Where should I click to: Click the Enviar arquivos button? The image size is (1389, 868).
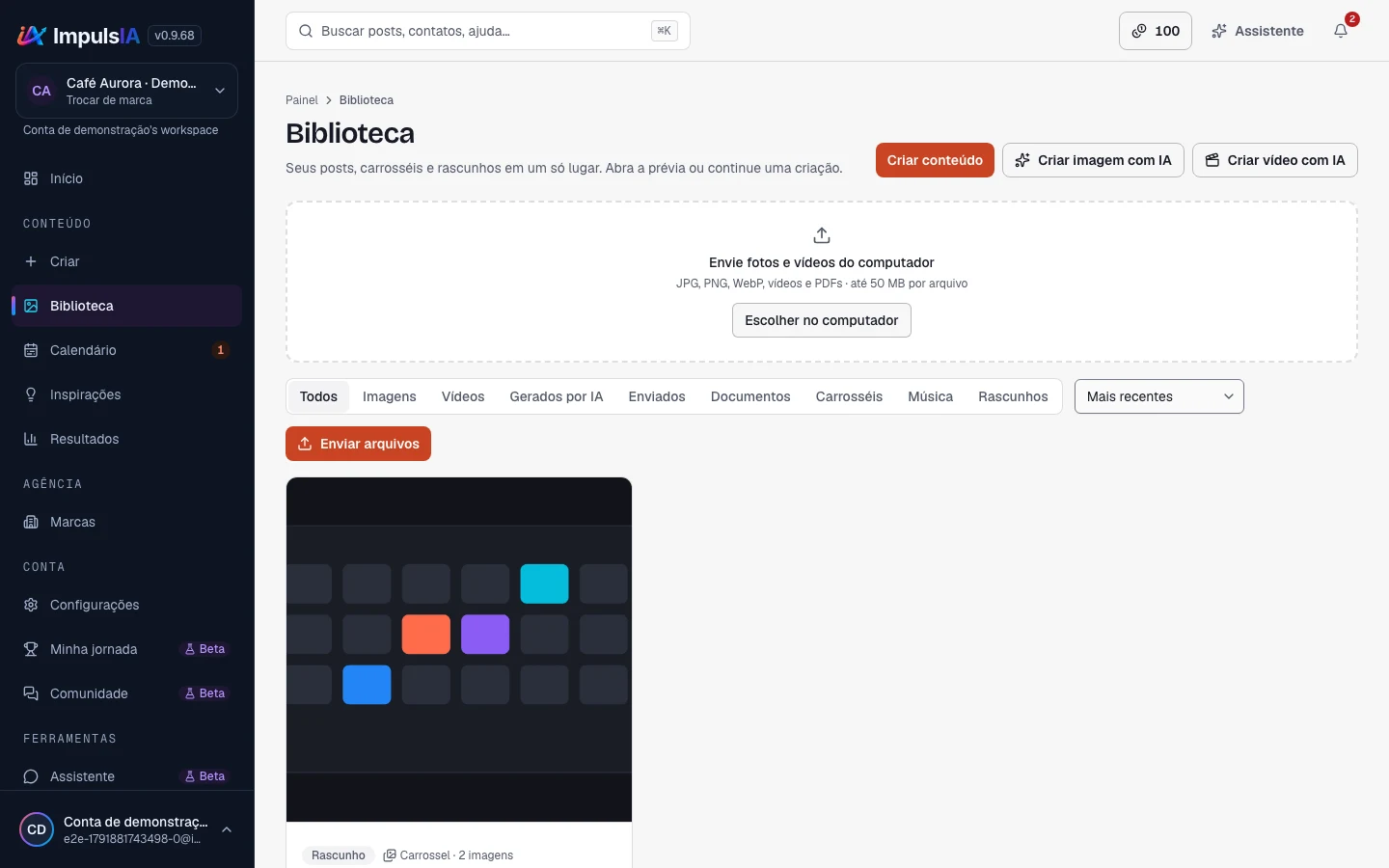358,444
